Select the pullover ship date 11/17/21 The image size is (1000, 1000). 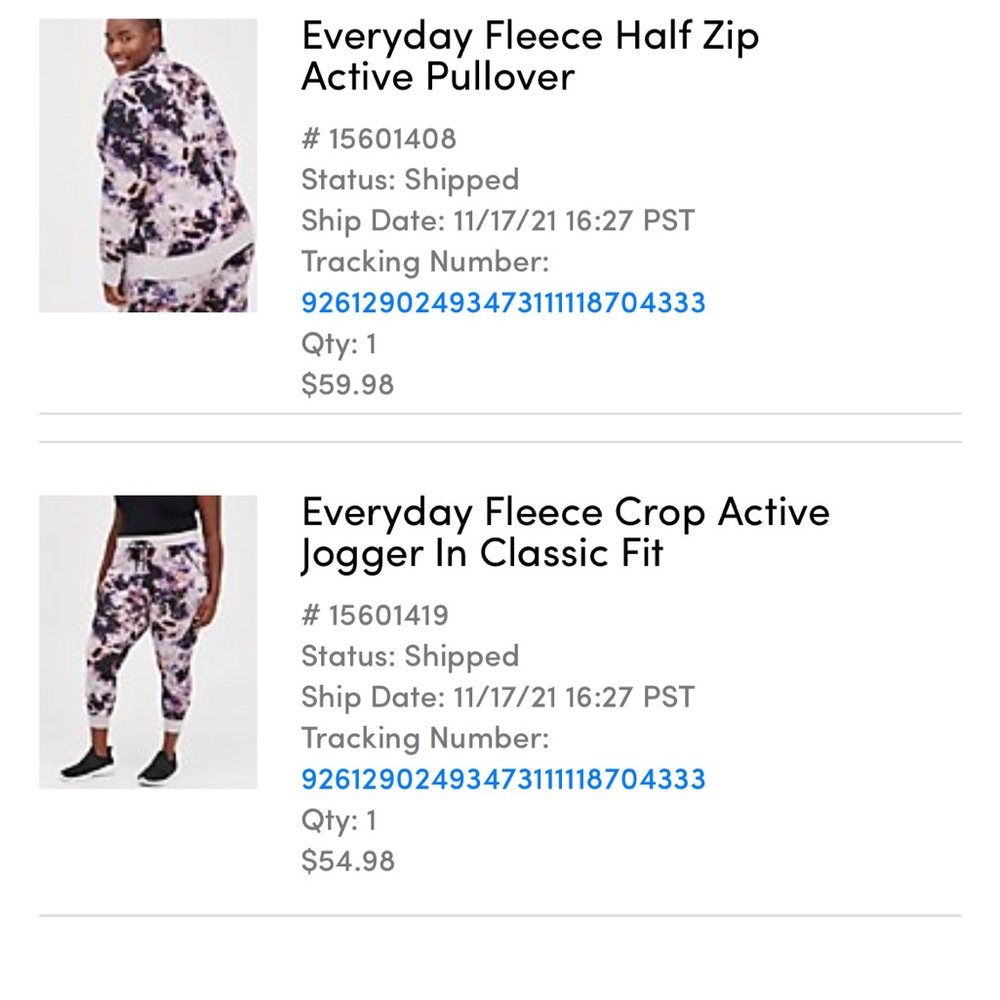click(497, 220)
